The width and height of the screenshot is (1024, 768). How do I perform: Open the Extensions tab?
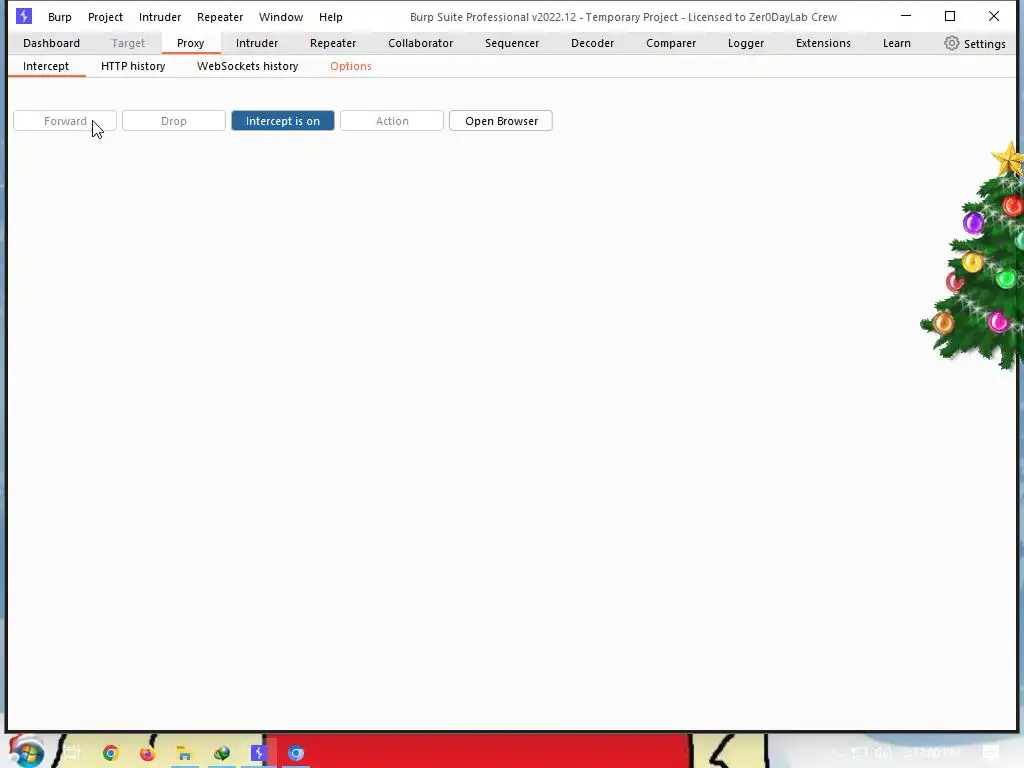click(823, 43)
